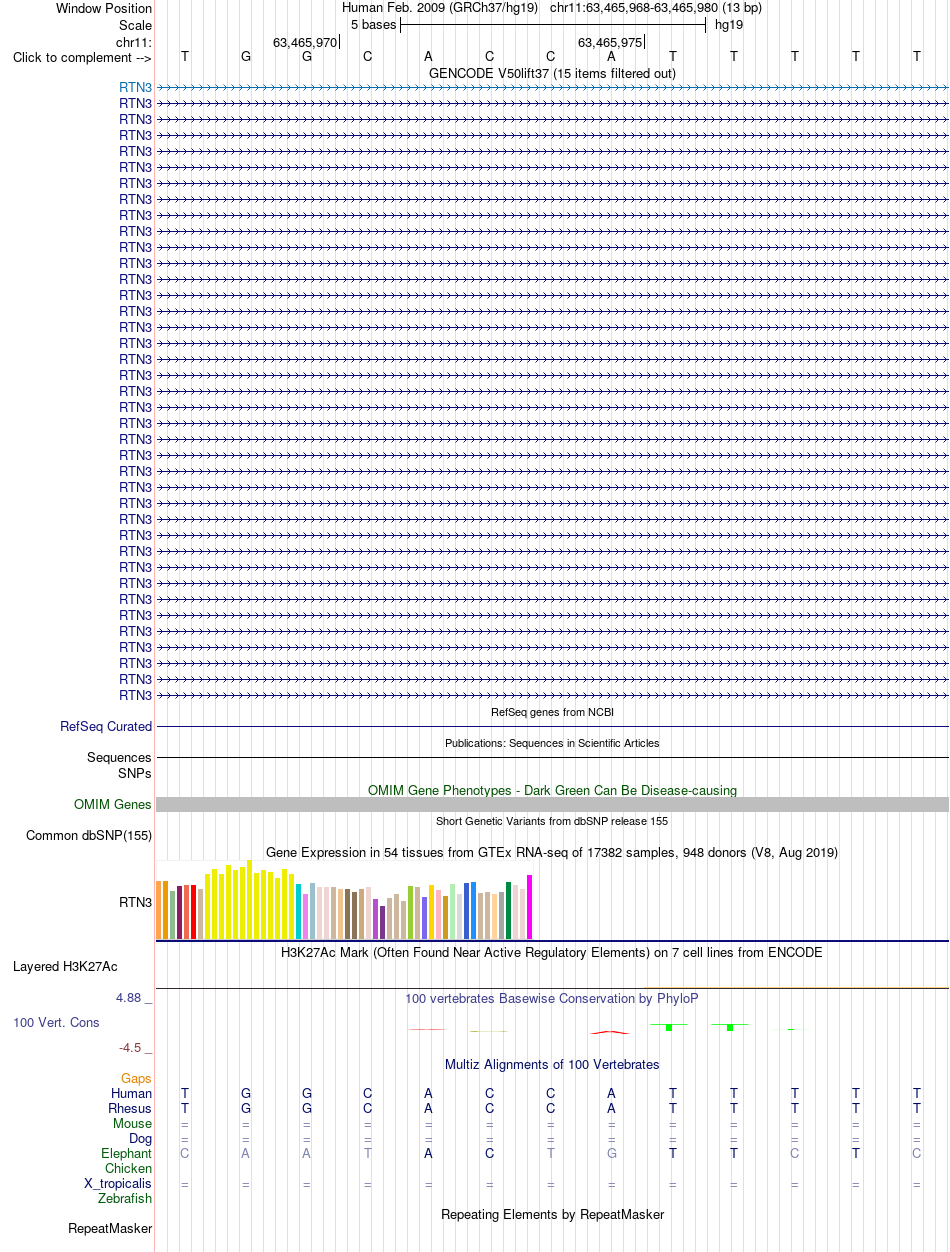
Task: Click the 'Click to complement -->' label
Action: pyautogui.click(x=82, y=57)
